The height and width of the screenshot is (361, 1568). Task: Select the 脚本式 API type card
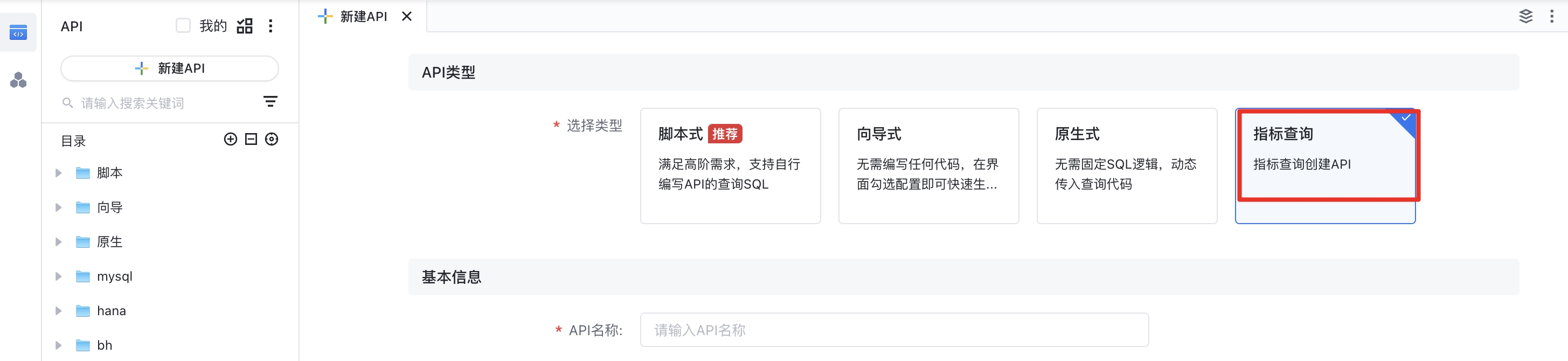730,165
